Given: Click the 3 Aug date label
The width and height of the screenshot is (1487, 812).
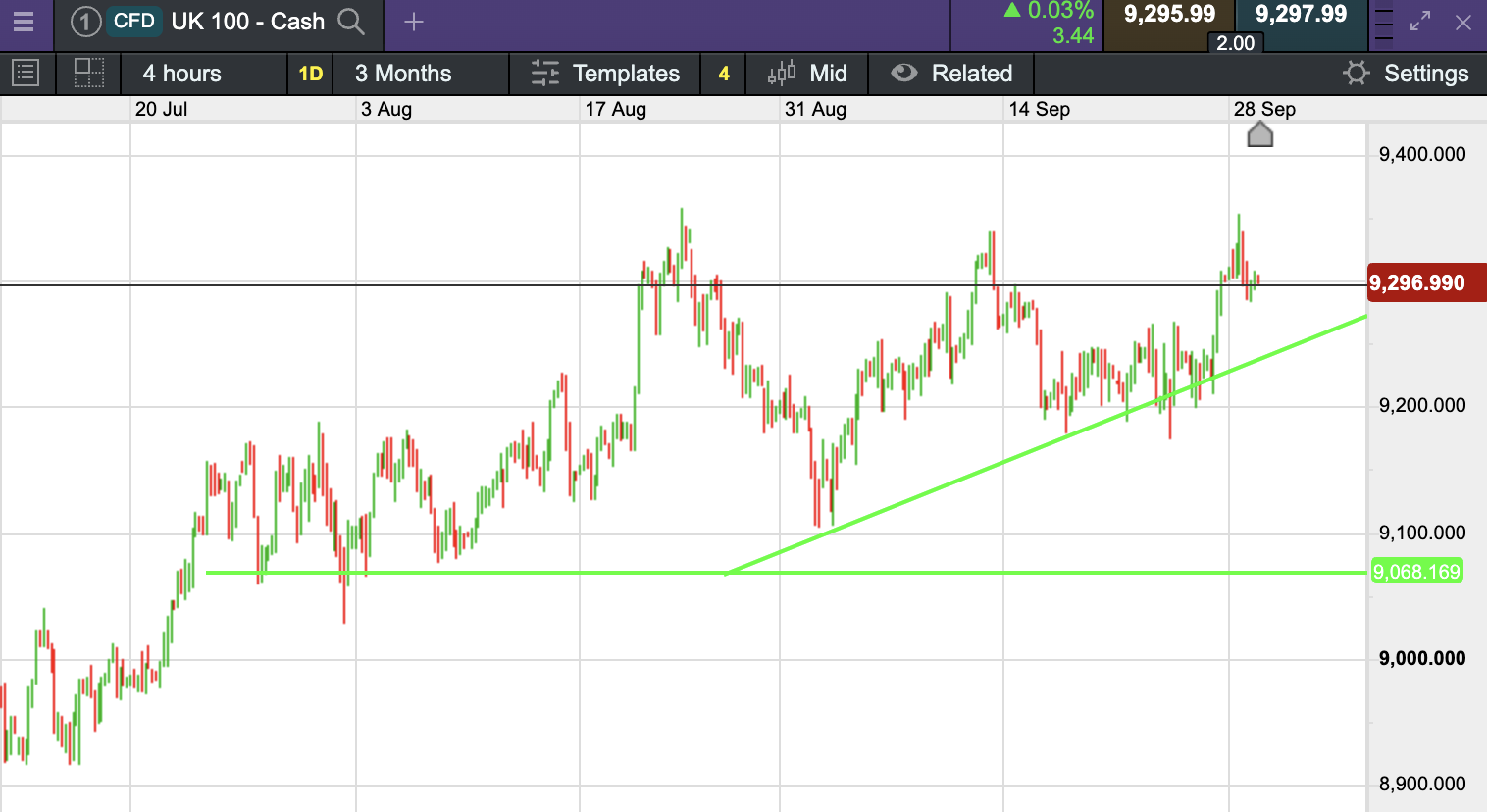Looking at the screenshot, I should tap(386, 109).
